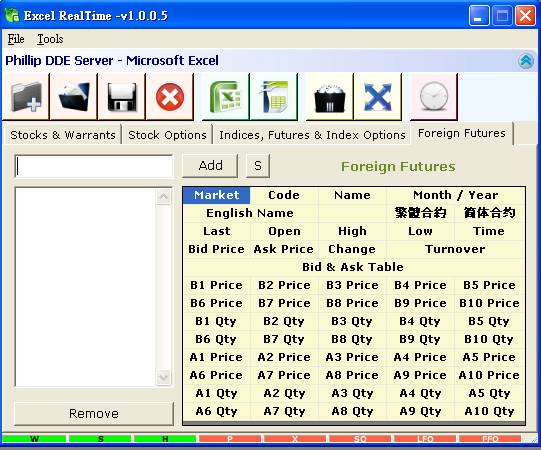Toggle the Code field cell
Screen dimensions: 541x450
coord(284,195)
